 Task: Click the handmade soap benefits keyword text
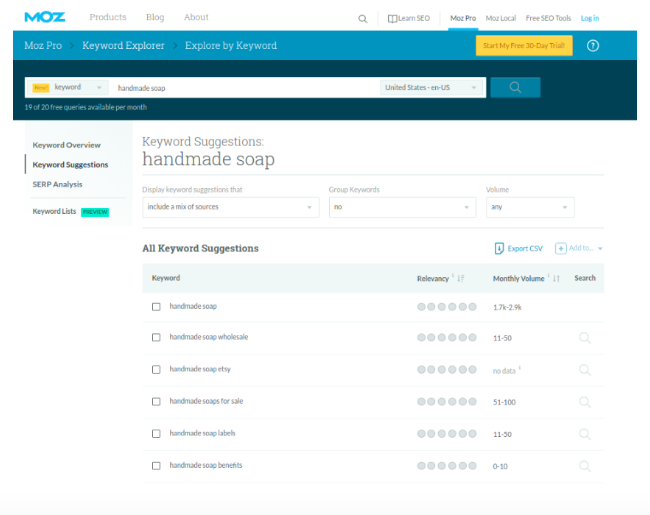click(x=206, y=465)
